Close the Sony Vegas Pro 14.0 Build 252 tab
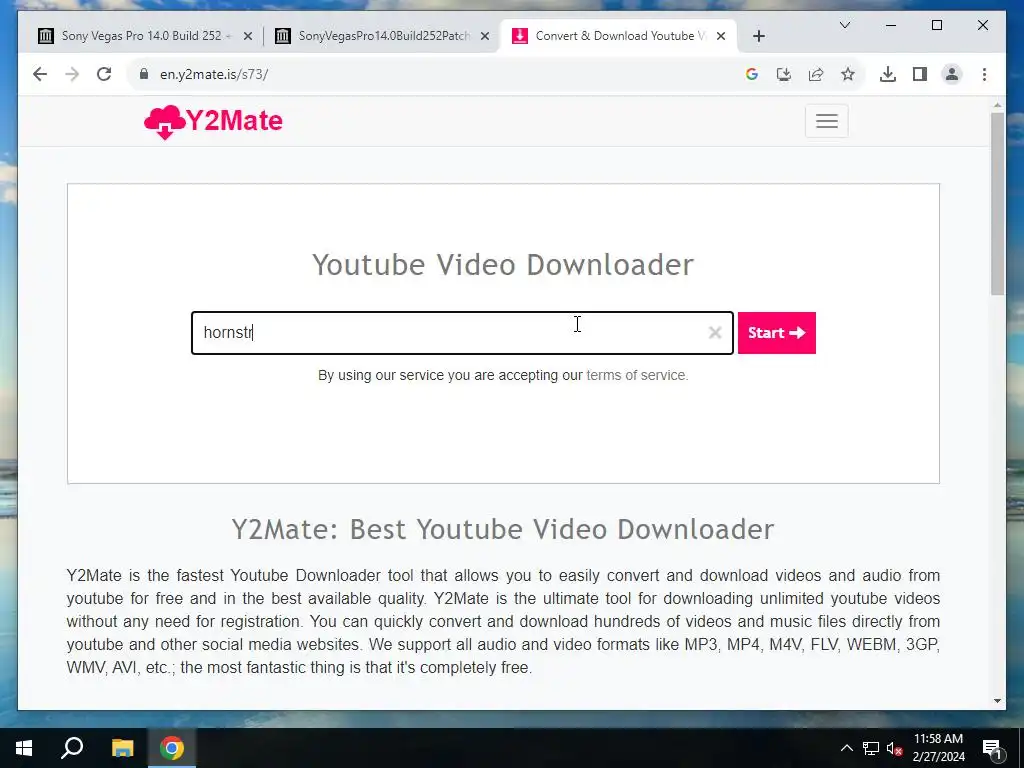Image resolution: width=1024 pixels, height=768 pixels. click(x=248, y=37)
